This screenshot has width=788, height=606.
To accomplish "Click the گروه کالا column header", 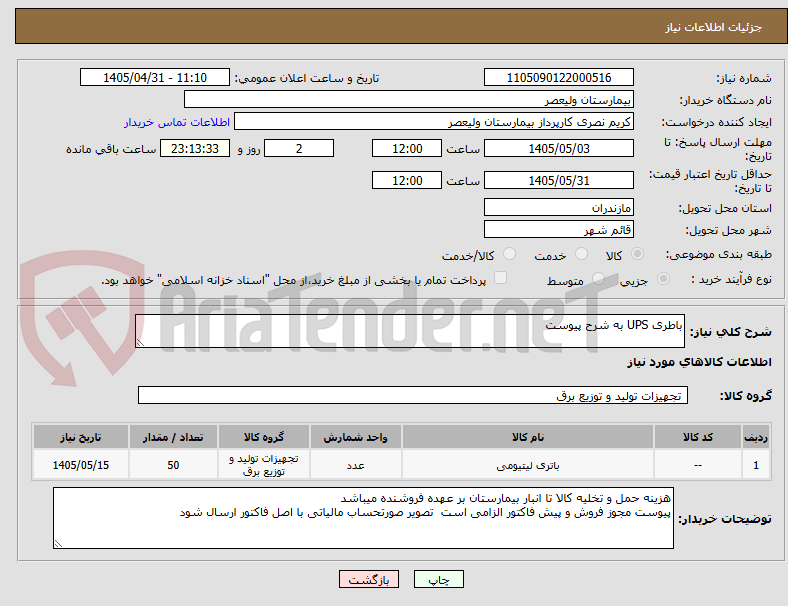I will 264,437.
